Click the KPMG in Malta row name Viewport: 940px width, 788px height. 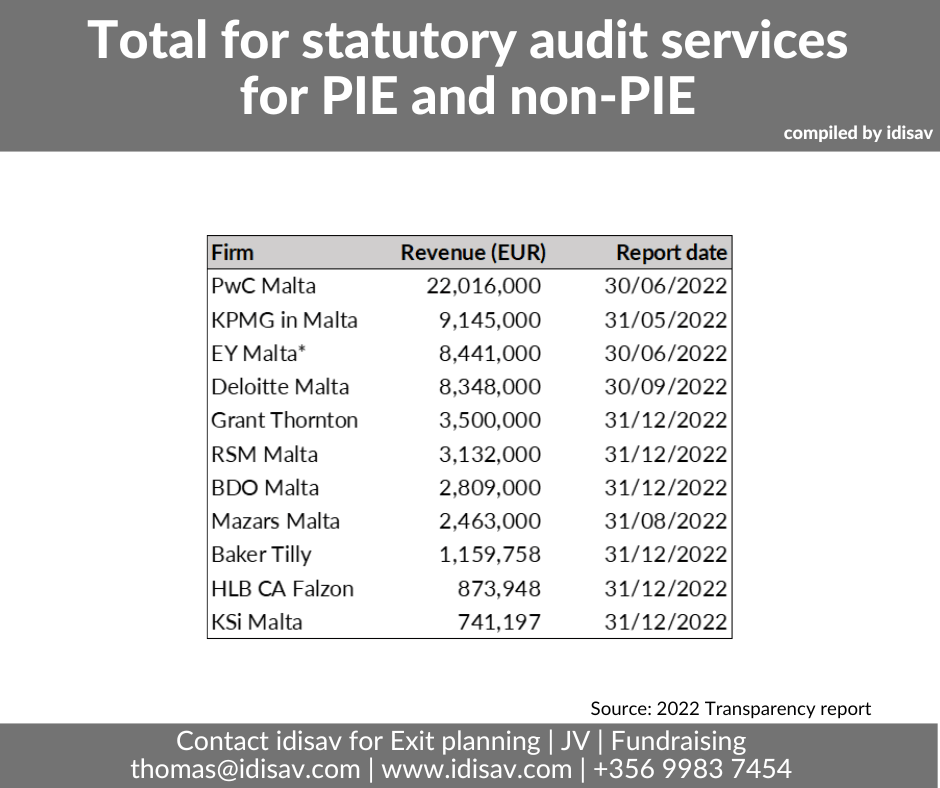tap(284, 320)
